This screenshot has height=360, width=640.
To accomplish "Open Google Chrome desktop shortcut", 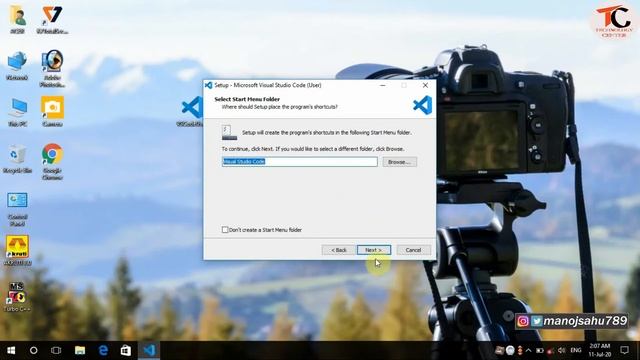I will pos(52,162).
